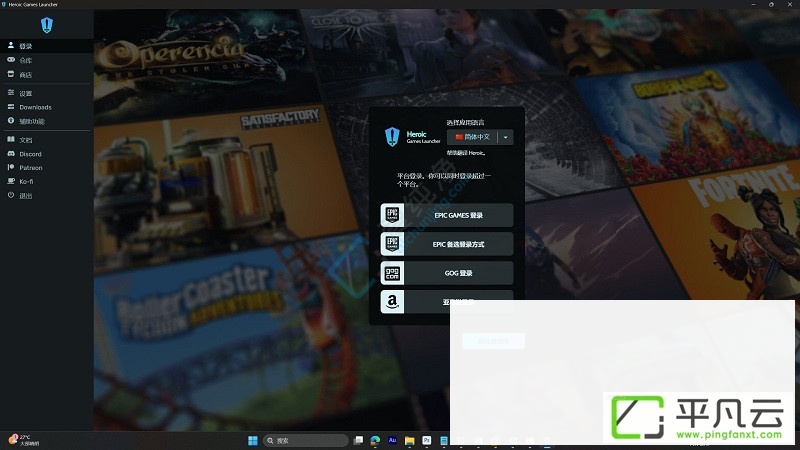Open File Explorer from taskbar
Screen dimensions: 800x450
[409, 440]
